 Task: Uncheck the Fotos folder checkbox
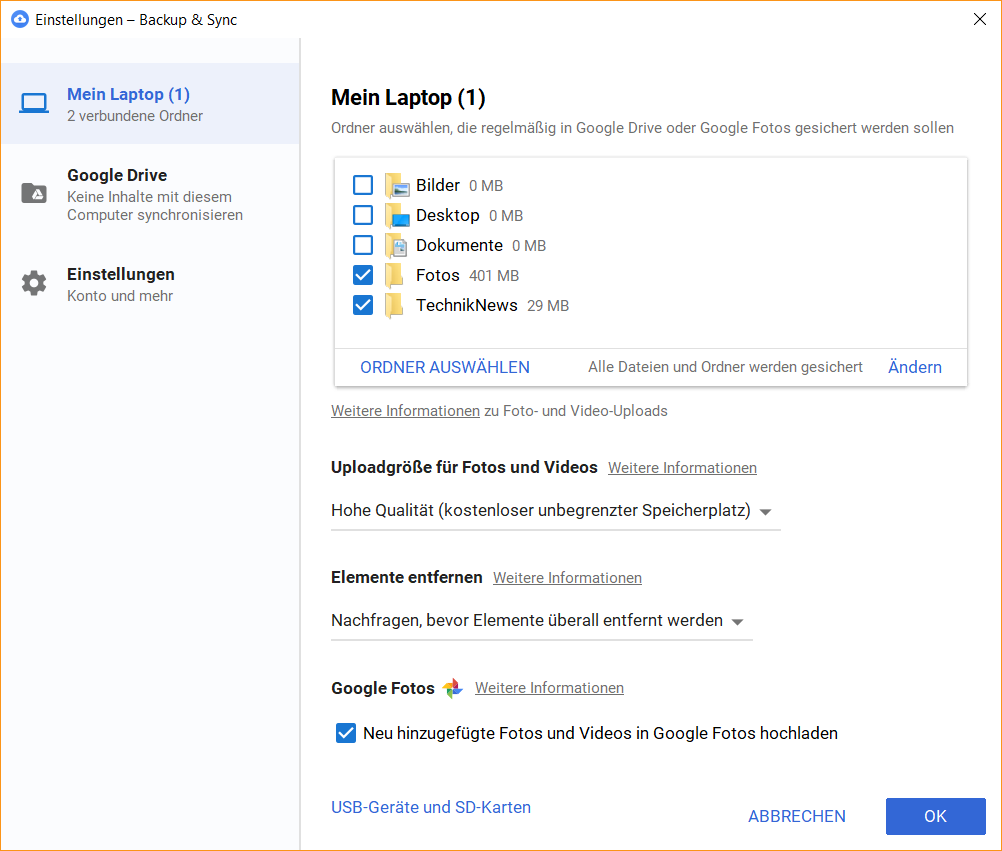363,275
